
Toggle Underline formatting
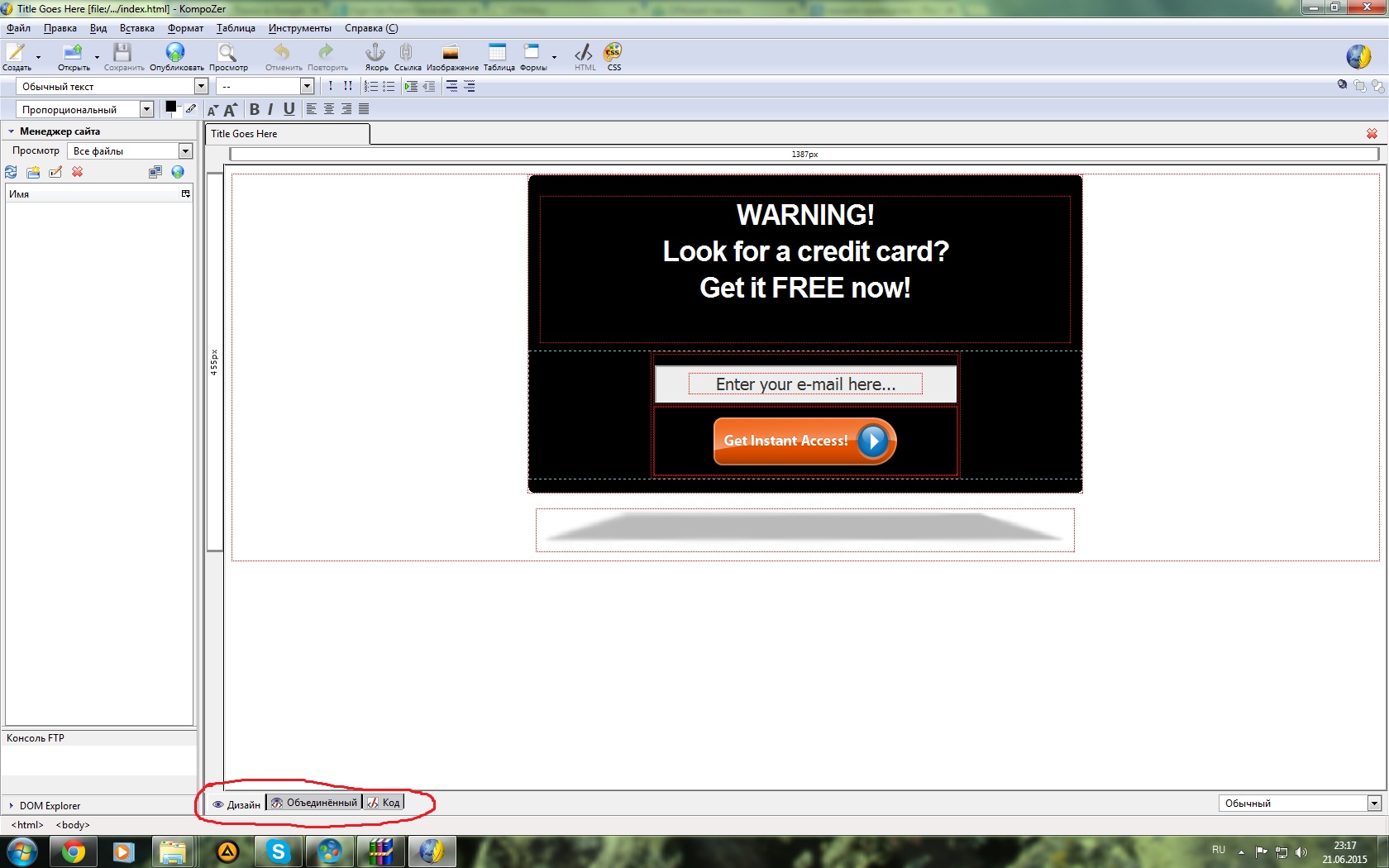click(289, 109)
